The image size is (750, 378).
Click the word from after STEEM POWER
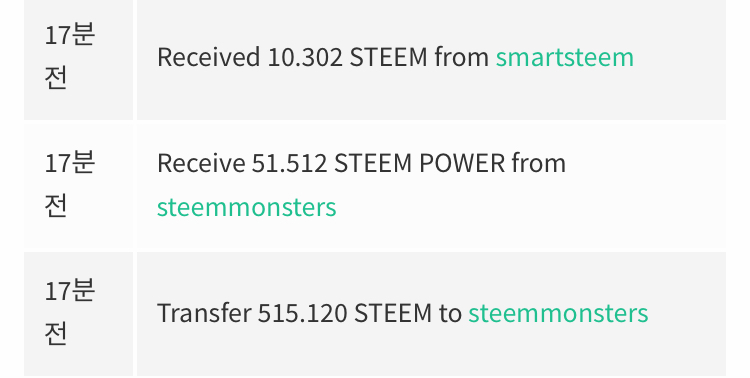click(x=539, y=163)
